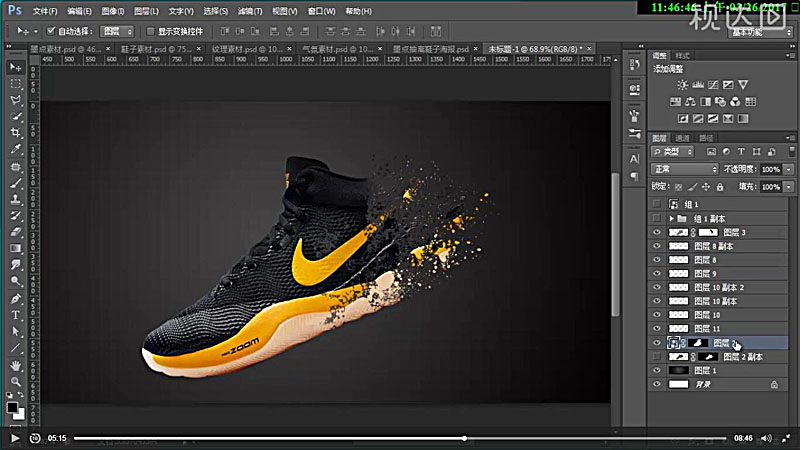Open the Character panel icon
Image resolution: width=800 pixels, height=450 pixels.
click(x=634, y=159)
